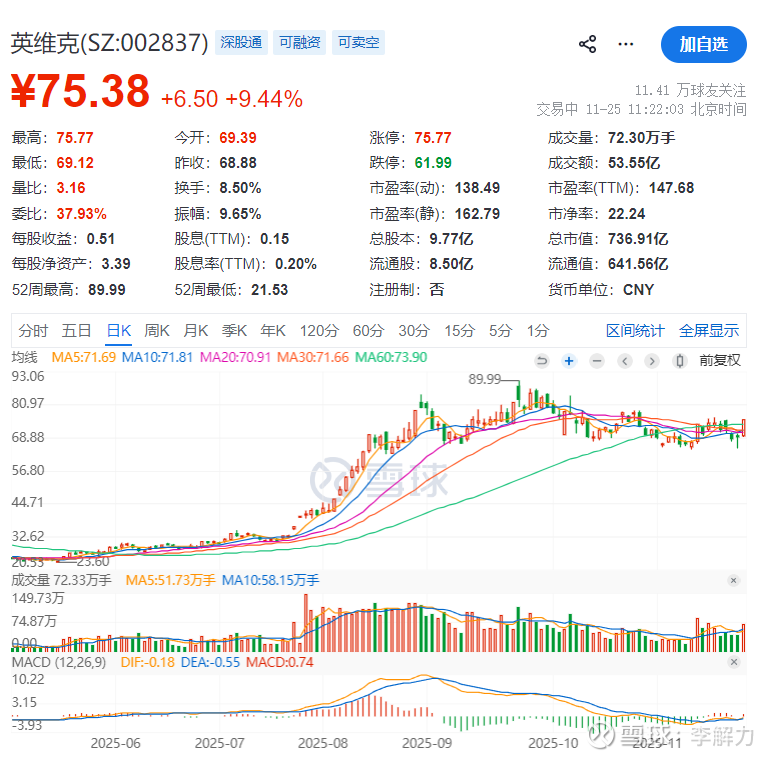This screenshot has height=760, width=778.
Task: Click the 可卖空 tag
Action: 358,43
